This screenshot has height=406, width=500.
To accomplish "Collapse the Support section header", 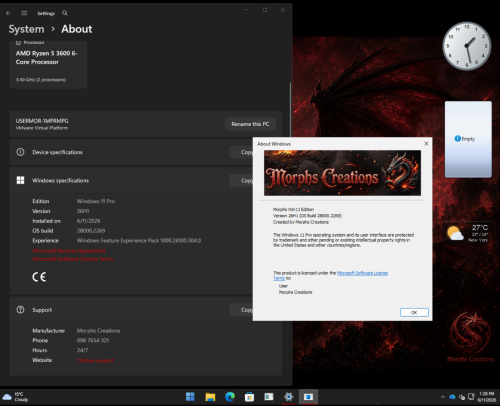I will pos(131,310).
